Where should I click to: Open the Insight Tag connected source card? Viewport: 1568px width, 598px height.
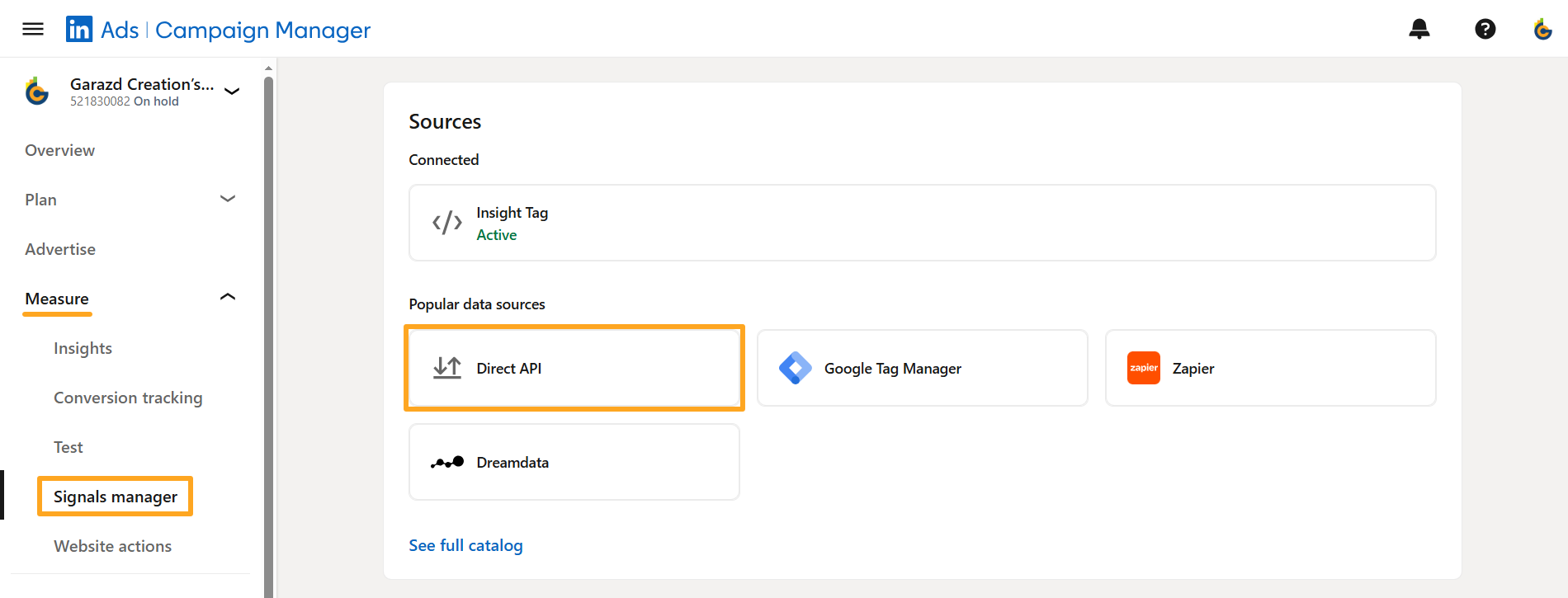point(922,223)
